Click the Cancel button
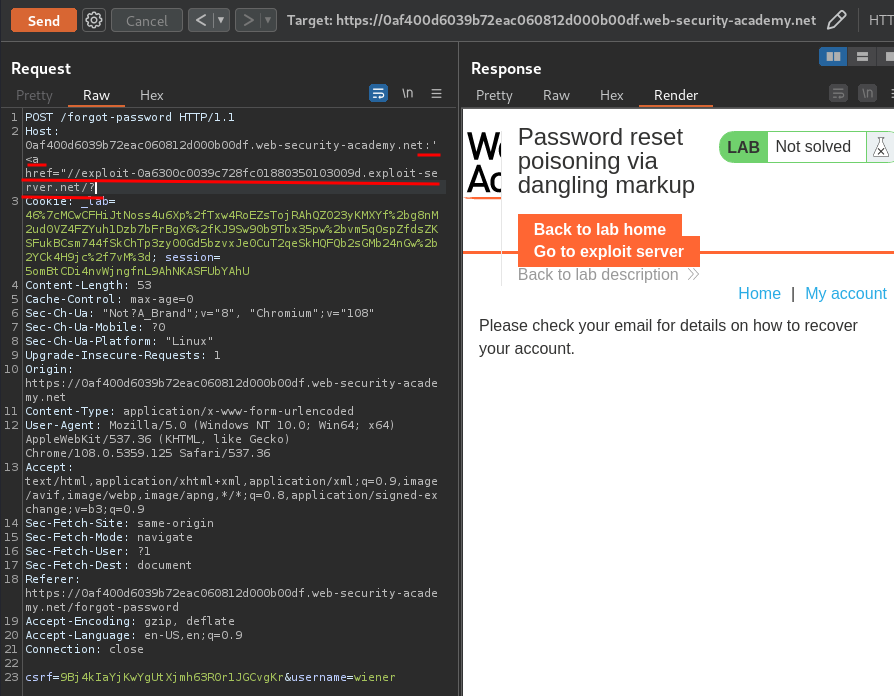The height and width of the screenshot is (696, 894). tap(147, 21)
